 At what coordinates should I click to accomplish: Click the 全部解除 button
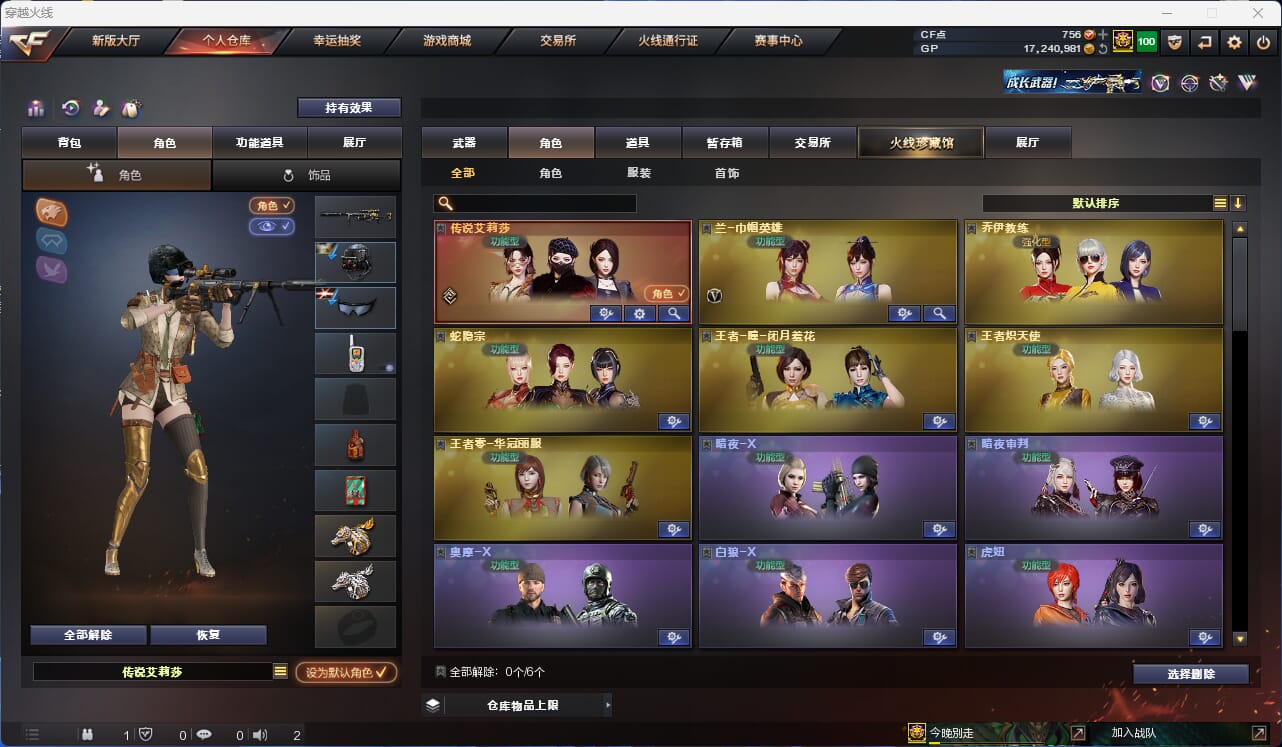pos(88,635)
